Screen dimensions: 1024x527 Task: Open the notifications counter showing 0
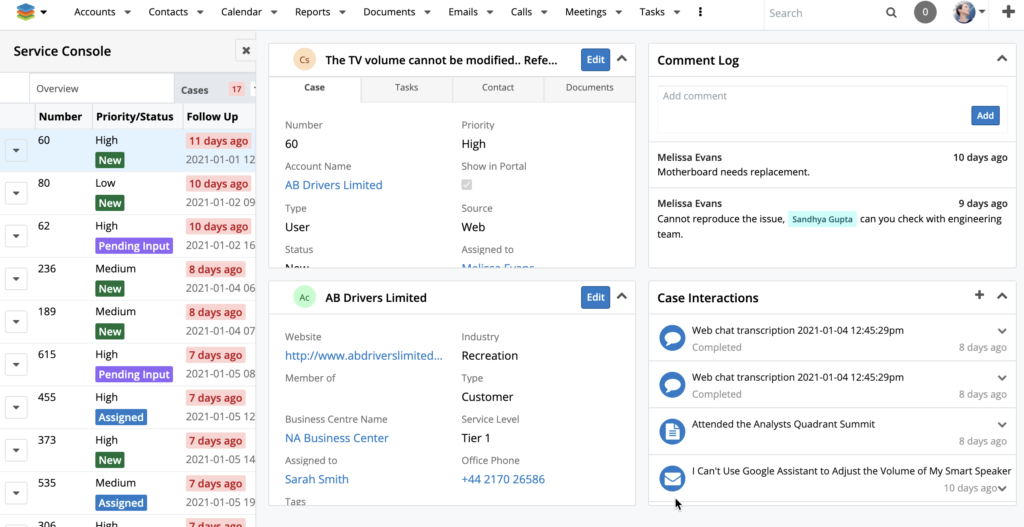point(925,12)
